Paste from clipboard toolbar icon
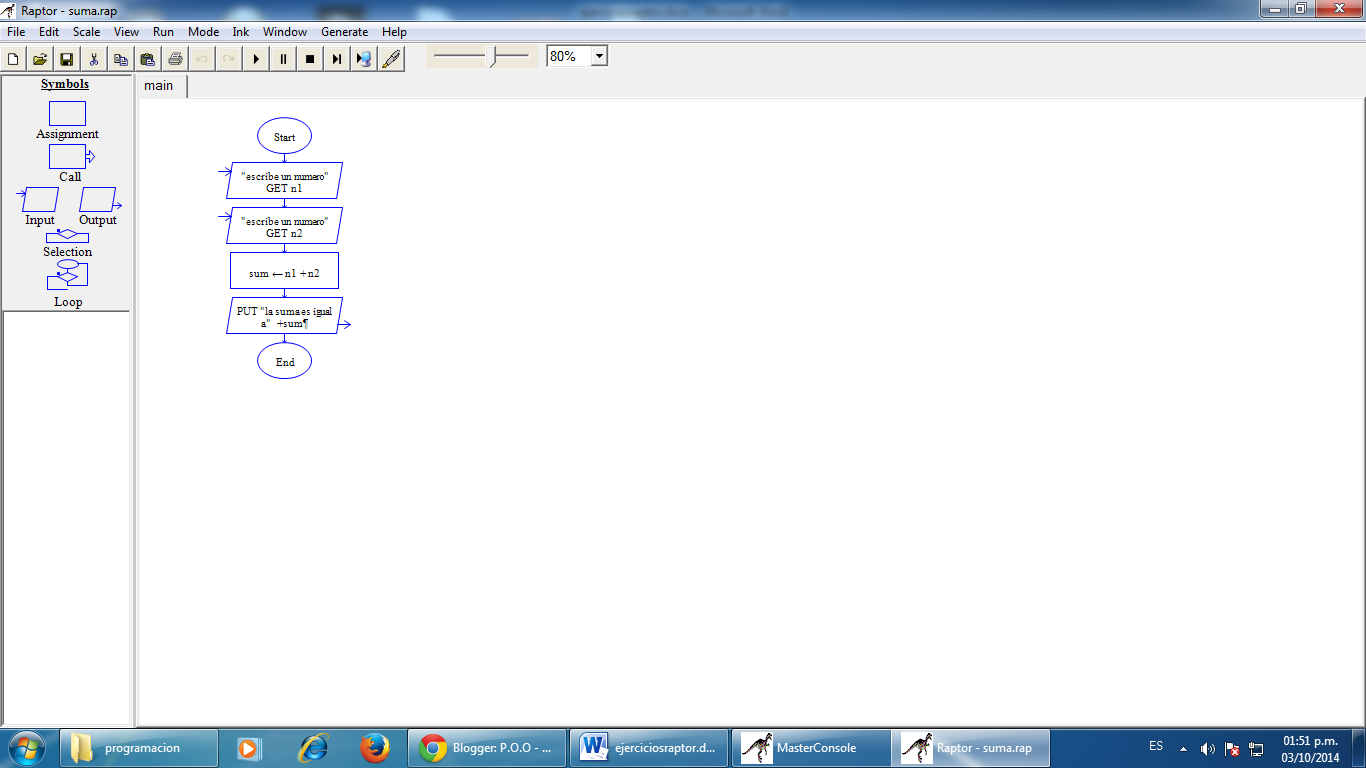The width and height of the screenshot is (1366, 768). [x=148, y=59]
